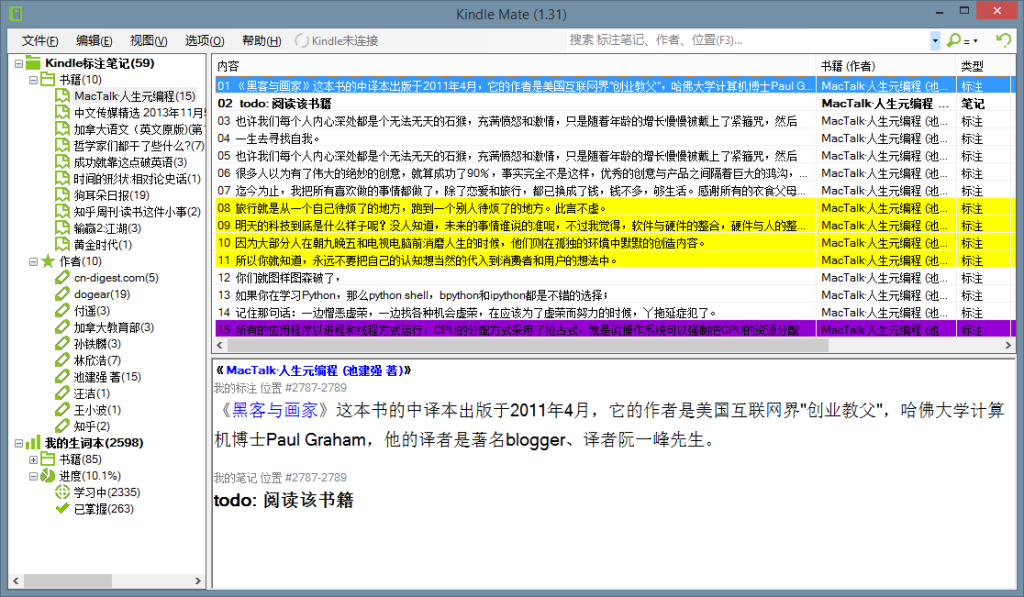Select yellow row 08 '旅行就是从一个自己待烦了的地方'
Viewport: 1024px width, 597px height.
615,208
